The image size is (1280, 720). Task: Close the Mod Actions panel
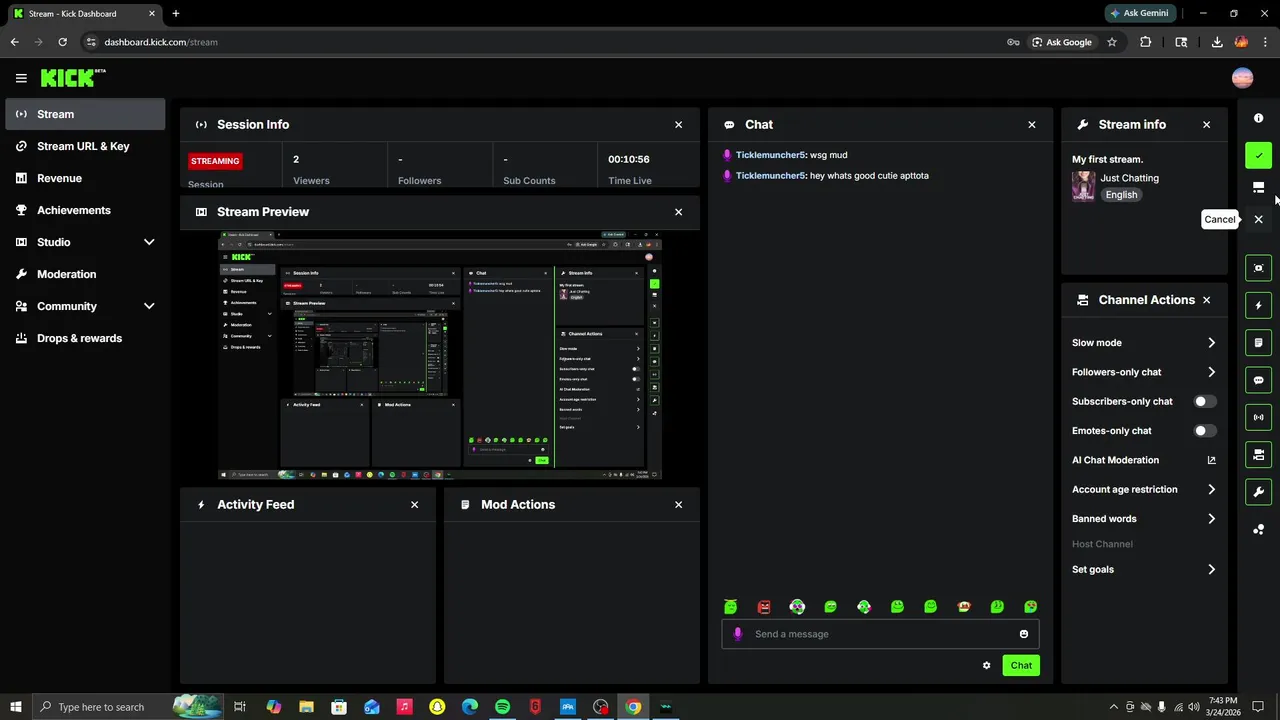point(678,505)
